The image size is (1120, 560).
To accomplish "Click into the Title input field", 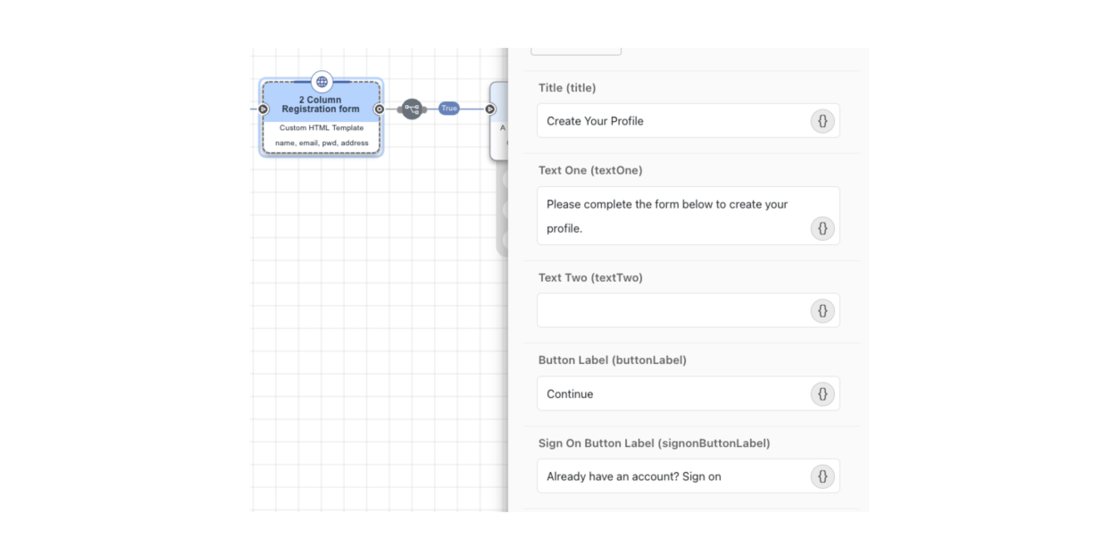I will coord(688,121).
